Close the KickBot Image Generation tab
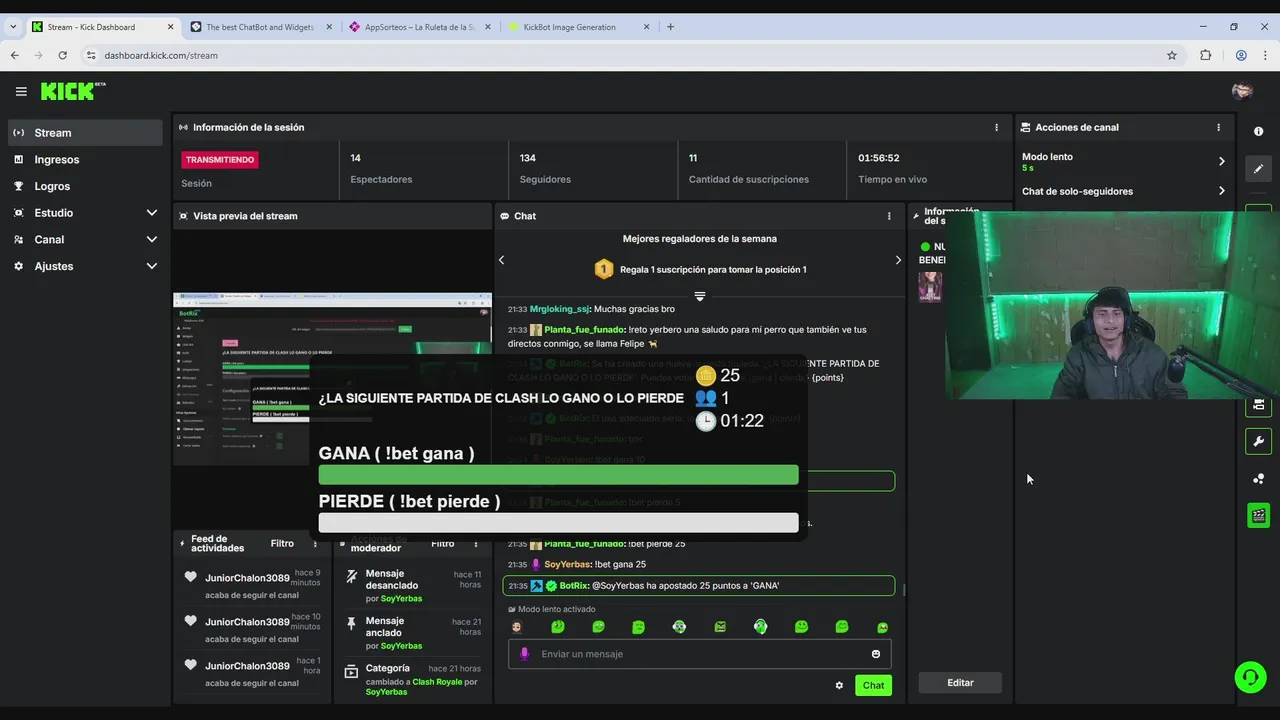 pyautogui.click(x=646, y=27)
